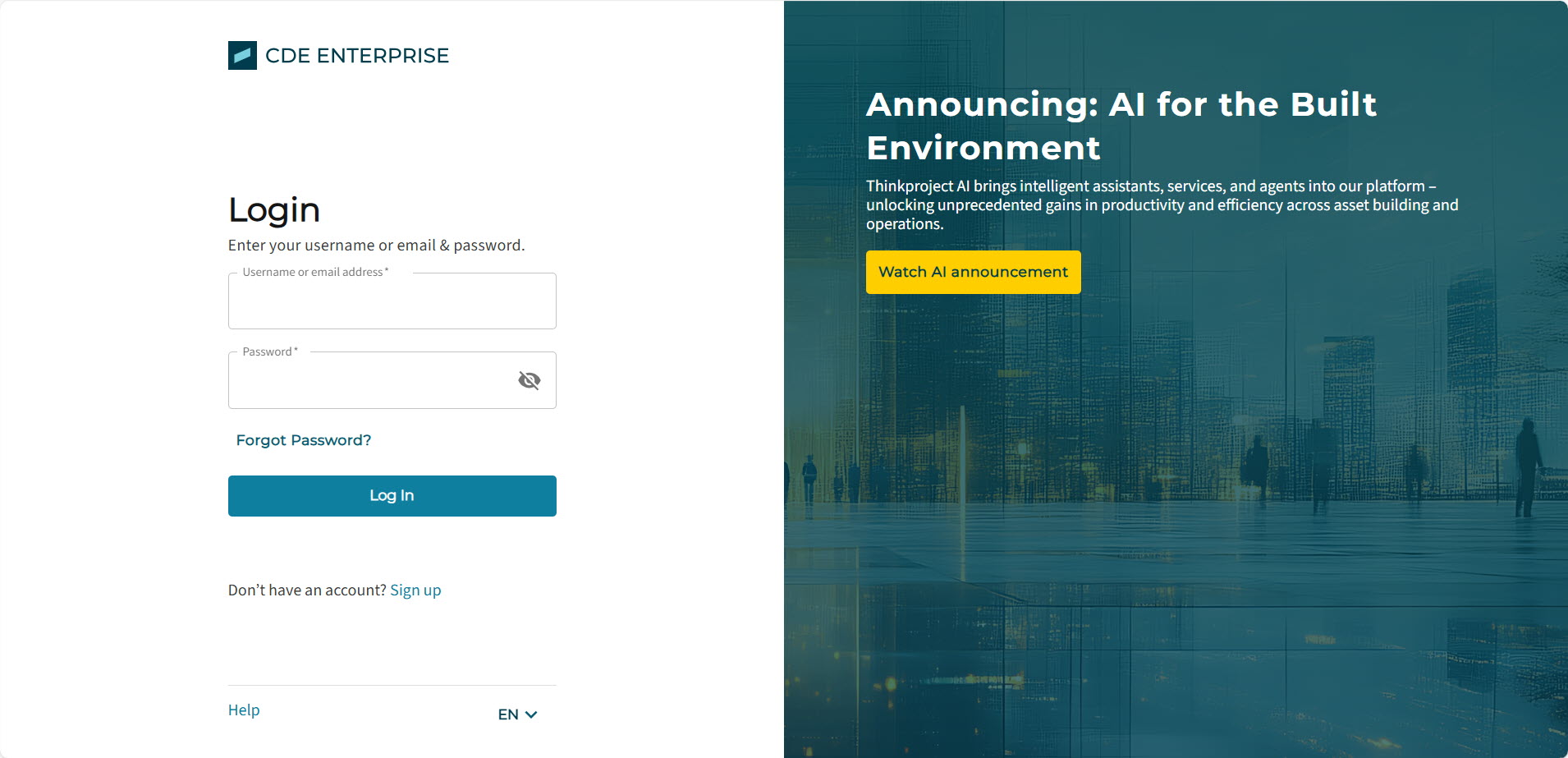Click the 'Password' floating label
1568x758 pixels.
coord(269,351)
